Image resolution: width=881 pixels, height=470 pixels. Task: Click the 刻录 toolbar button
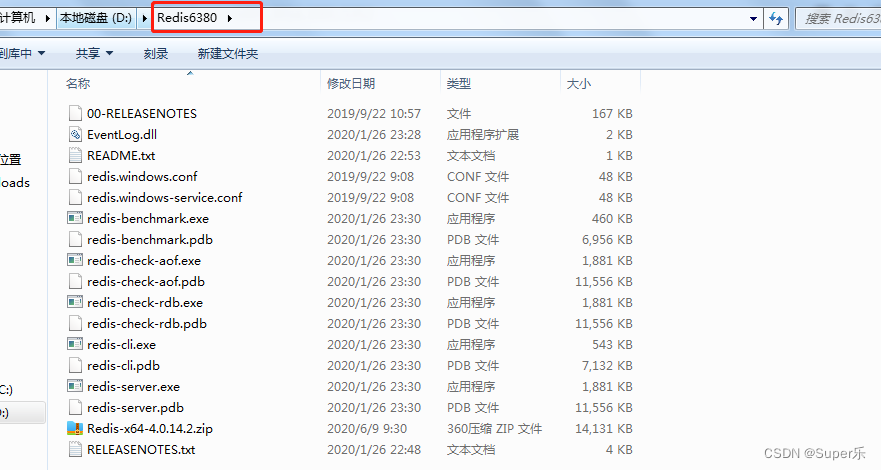click(x=156, y=53)
